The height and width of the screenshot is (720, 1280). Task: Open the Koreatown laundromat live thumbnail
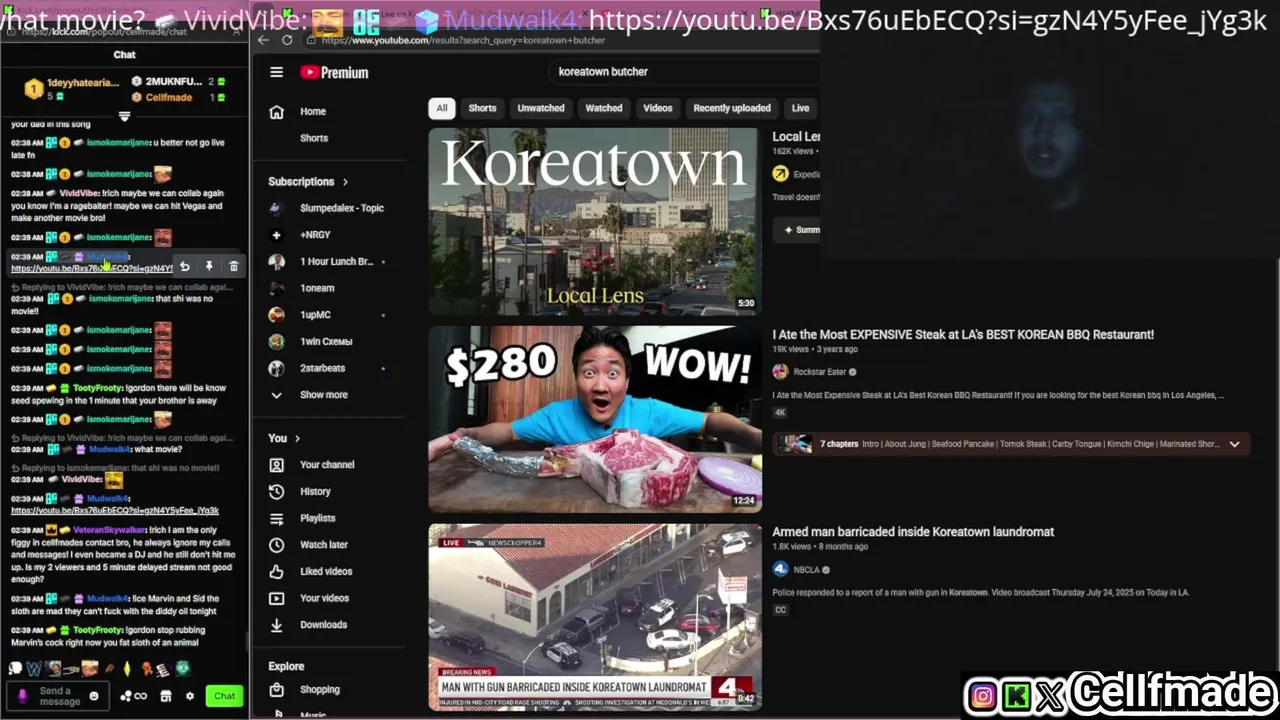click(595, 617)
